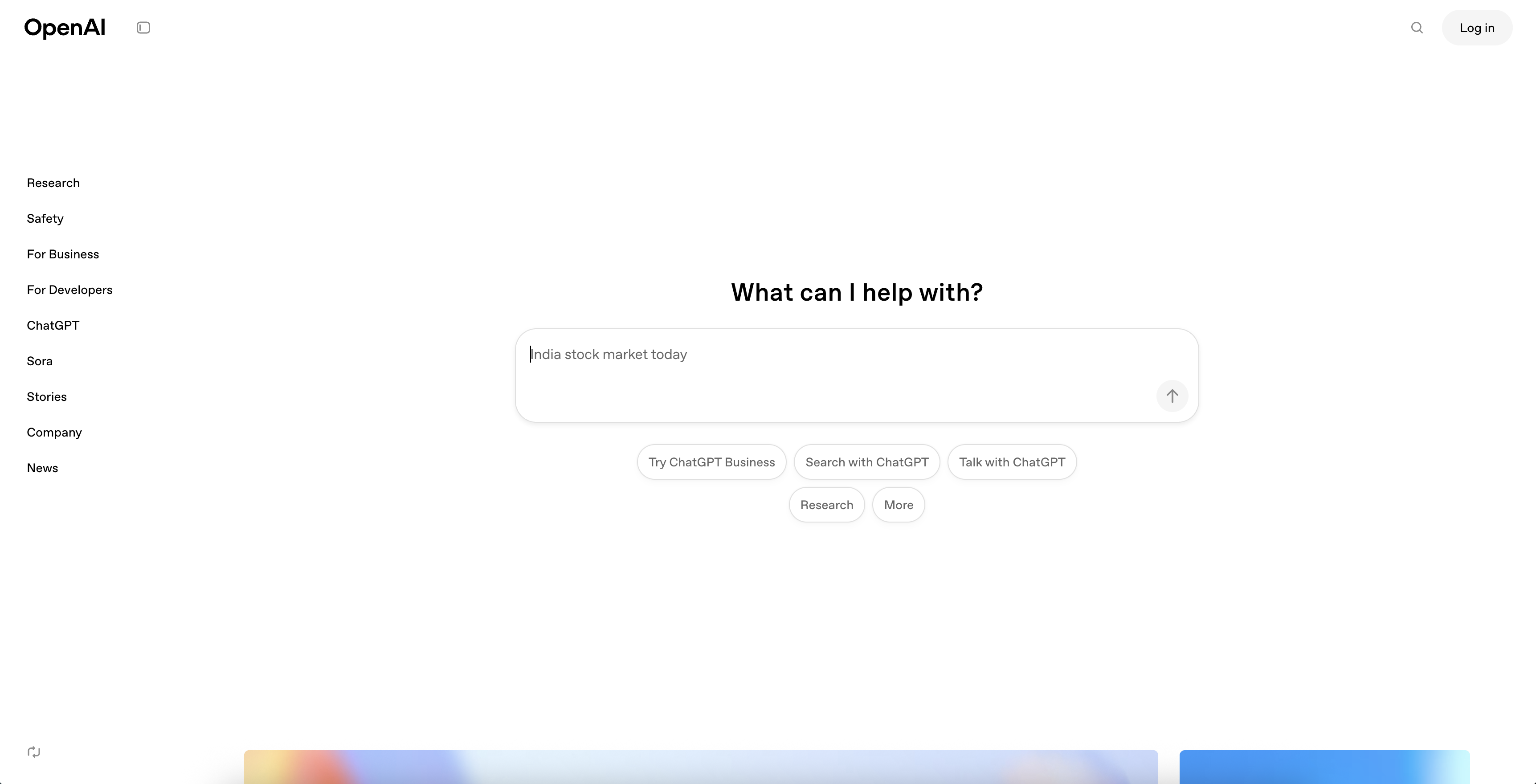Click the Log in button
The width and height of the screenshot is (1536, 784).
tap(1476, 28)
